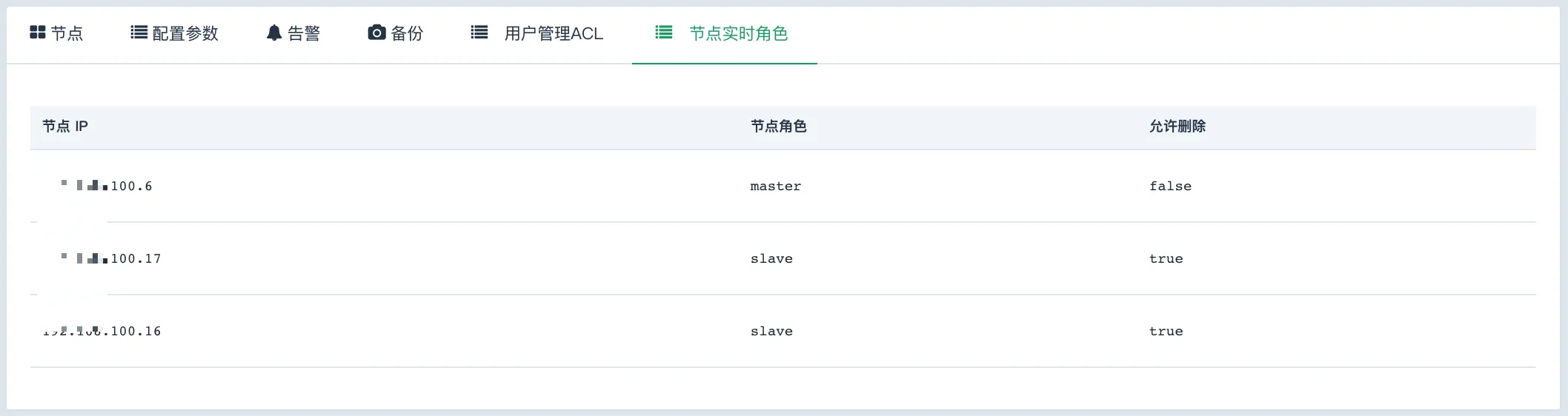The width and height of the screenshot is (1568, 416).
Task: Click the camera icon for 备份
Action: coord(376,33)
